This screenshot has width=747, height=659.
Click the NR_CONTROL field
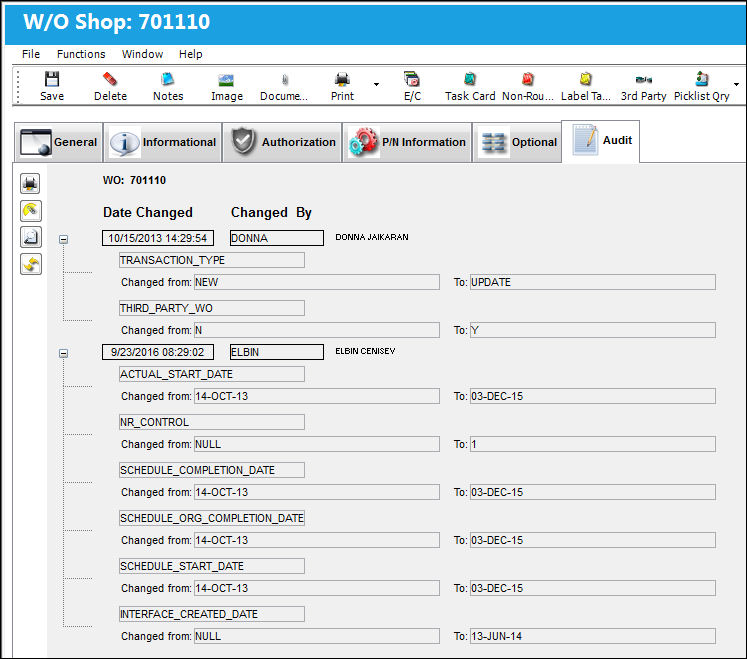[212, 422]
